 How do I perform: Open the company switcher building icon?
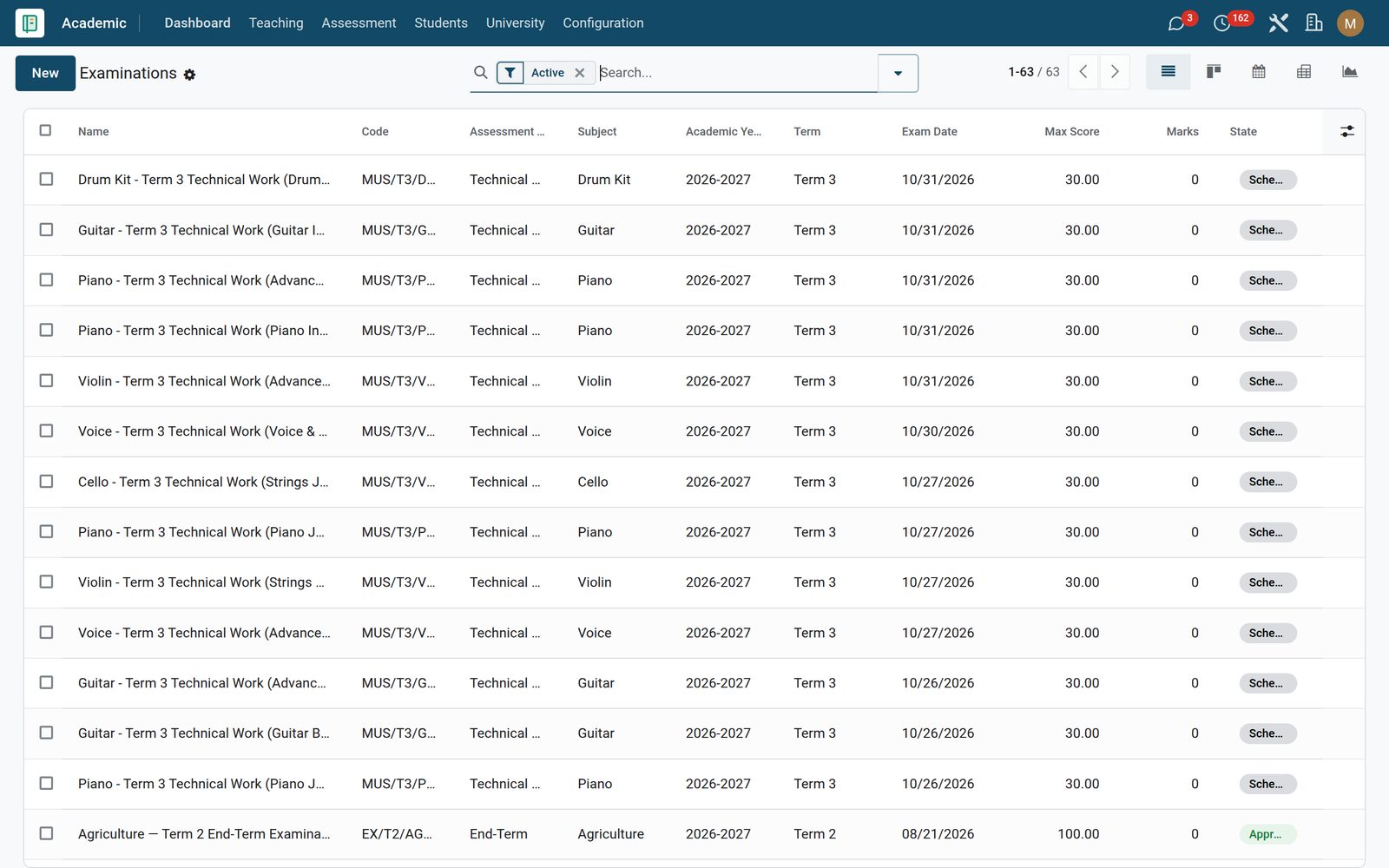pos(1313,23)
